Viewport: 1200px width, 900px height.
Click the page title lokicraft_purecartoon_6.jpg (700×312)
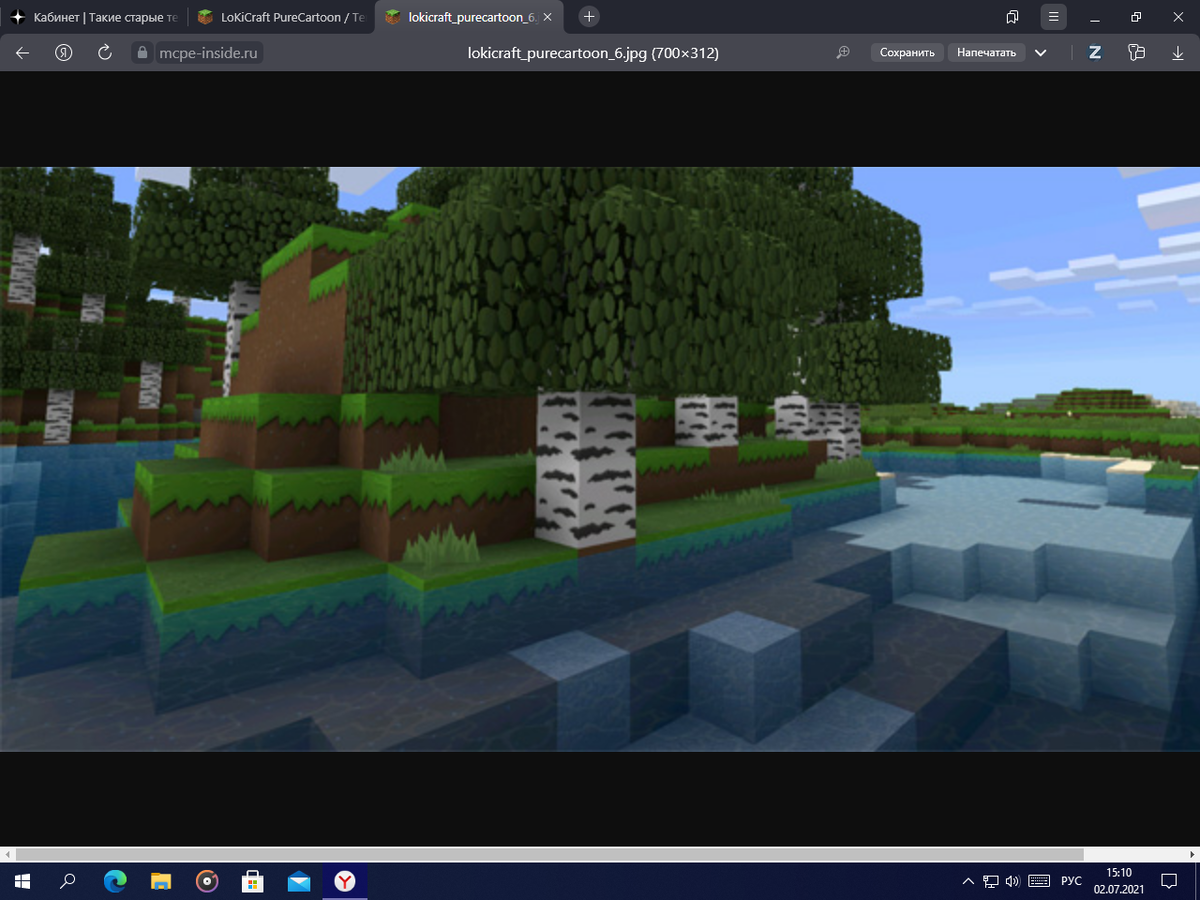[x=593, y=53]
